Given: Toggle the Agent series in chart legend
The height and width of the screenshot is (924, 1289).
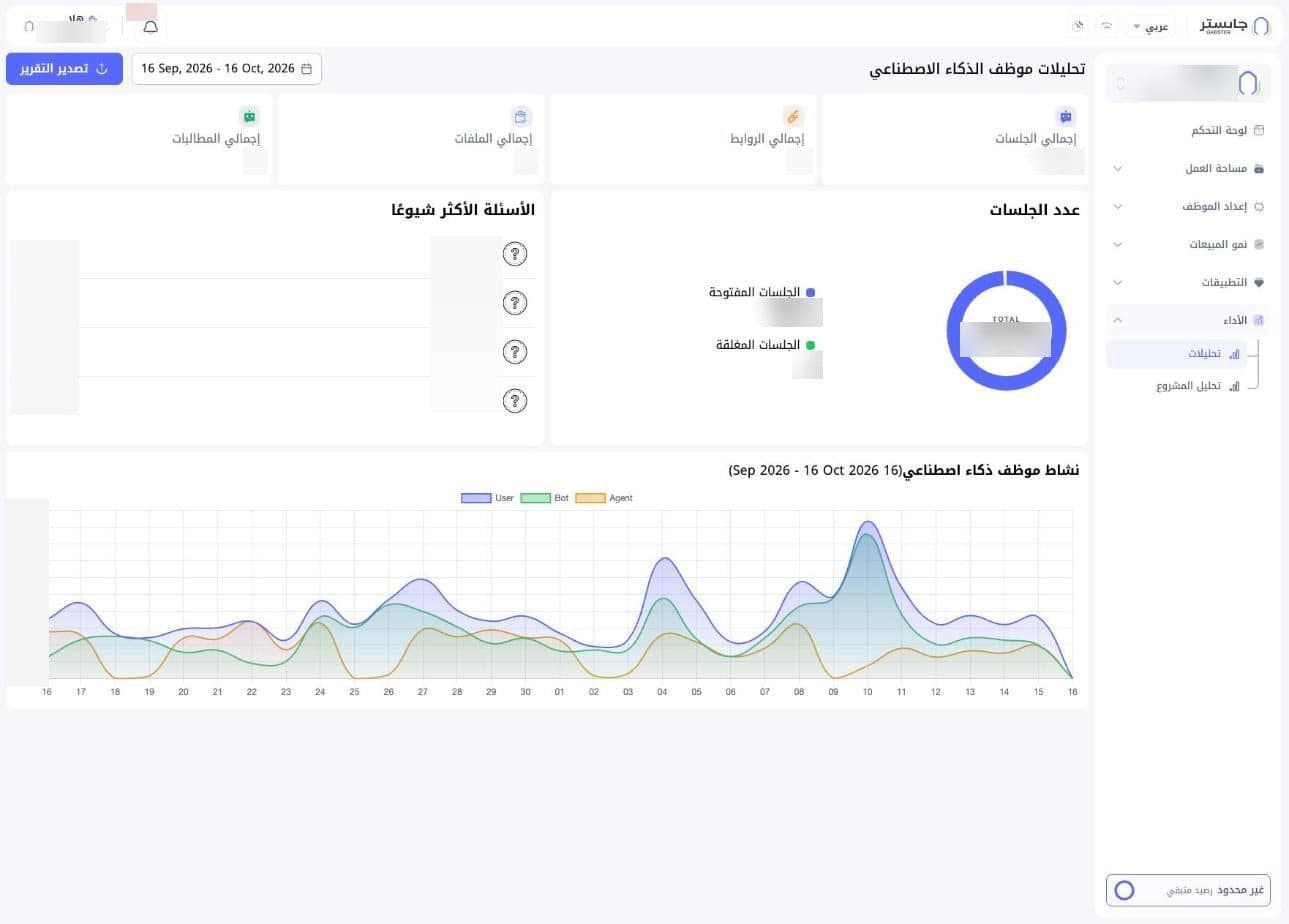Looking at the screenshot, I should (x=604, y=498).
